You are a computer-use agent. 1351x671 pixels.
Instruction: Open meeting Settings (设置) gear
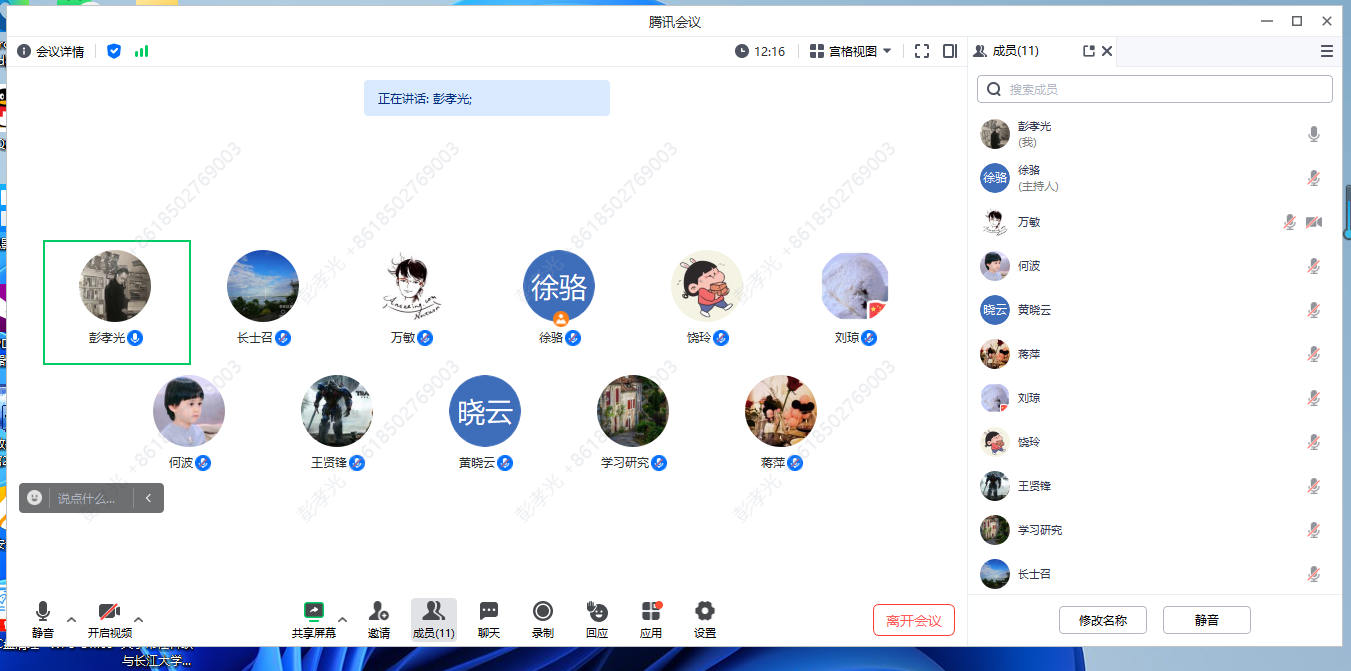click(705, 612)
